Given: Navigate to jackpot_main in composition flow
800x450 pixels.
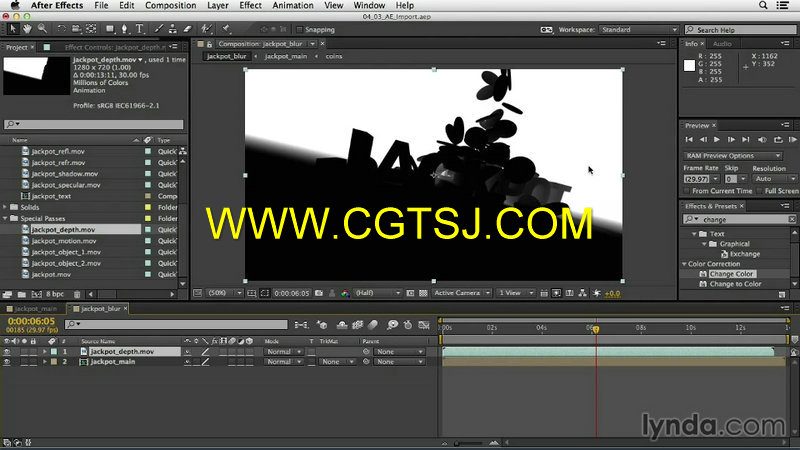Looking at the screenshot, I should point(286,56).
